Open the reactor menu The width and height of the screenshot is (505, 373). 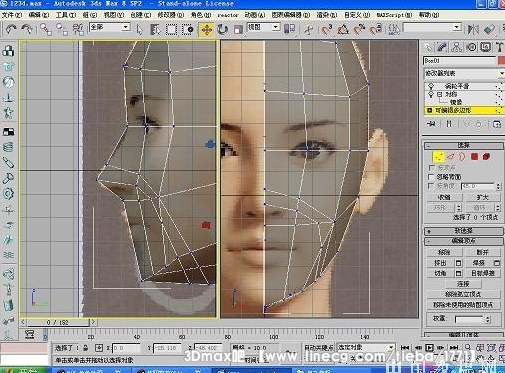pos(228,15)
